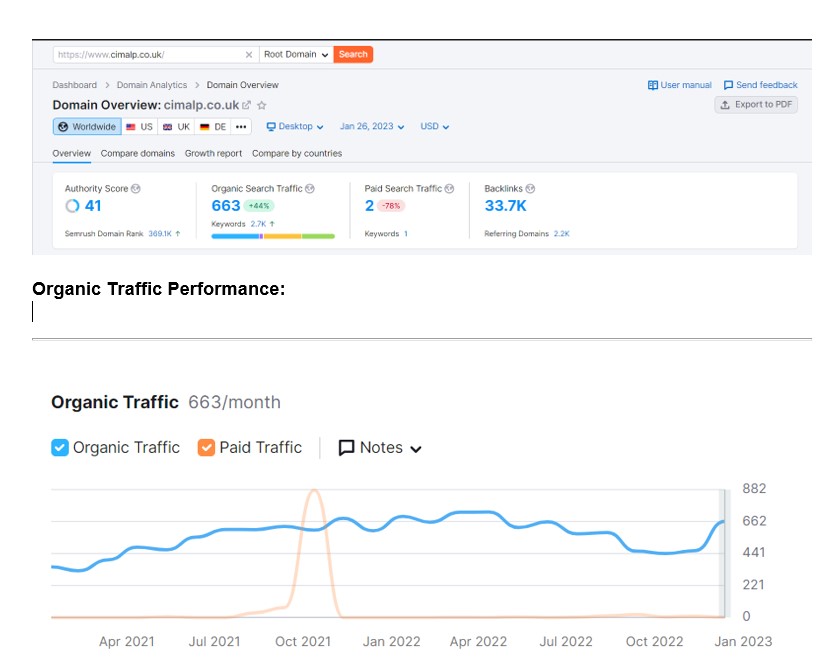Open the Root Domain dropdown
The height and width of the screenshot is (665, 838).
pyautogui.click(x=294, y=55)
